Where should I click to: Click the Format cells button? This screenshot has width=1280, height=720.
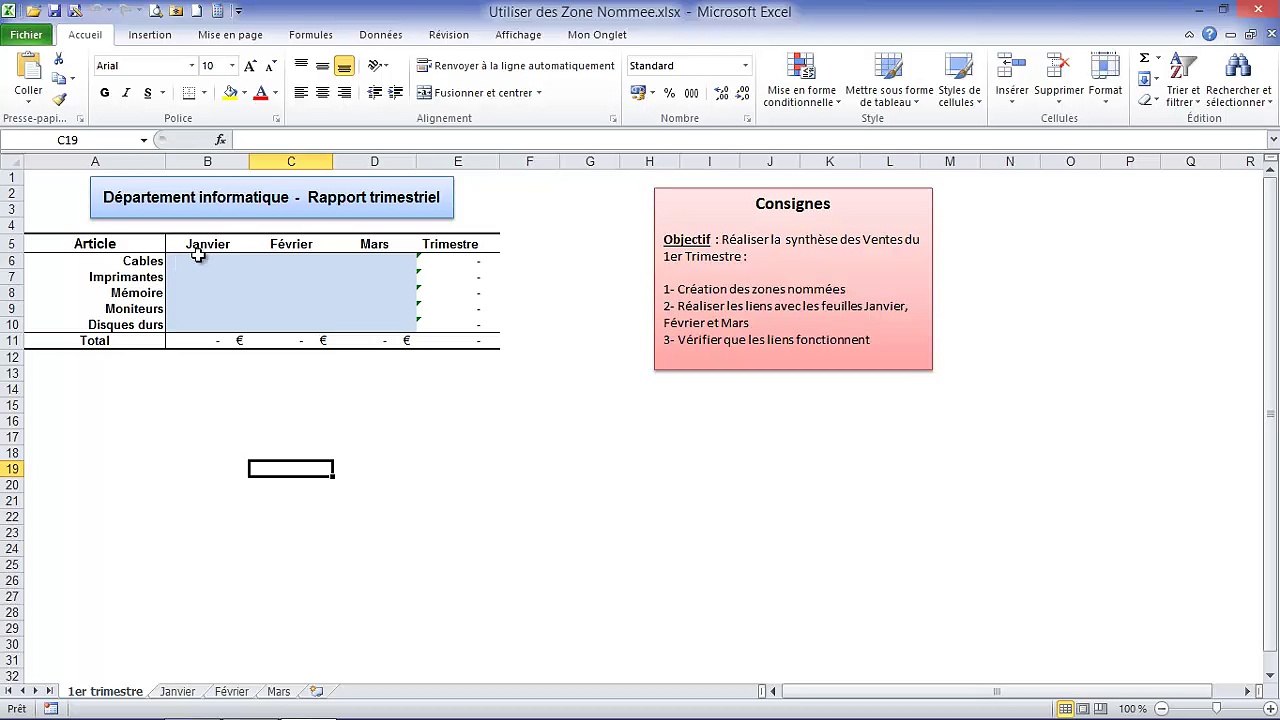(1105, 78)
